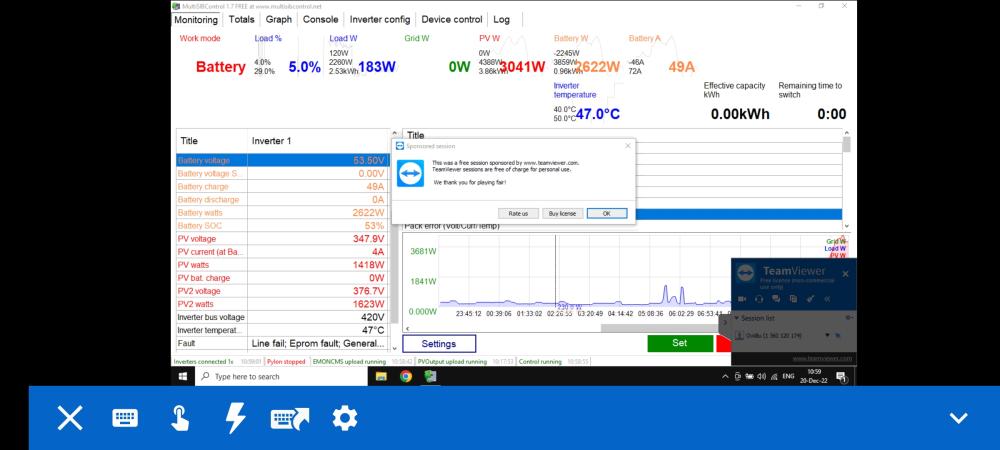Open file transfer icon in TeamViewer panel
Screen dimensions: 1000x450
pyautogui.click(x=793, y=299)
